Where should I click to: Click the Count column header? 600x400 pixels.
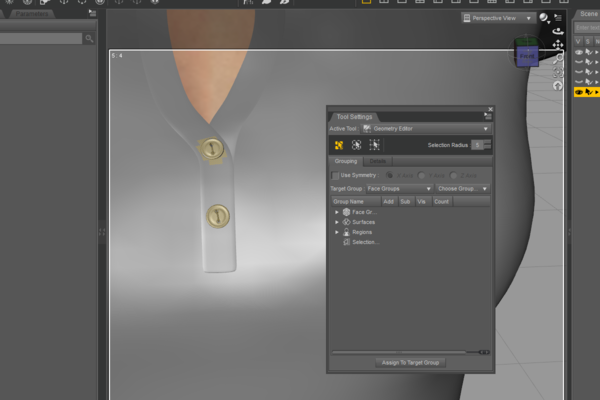pos(442,202)
